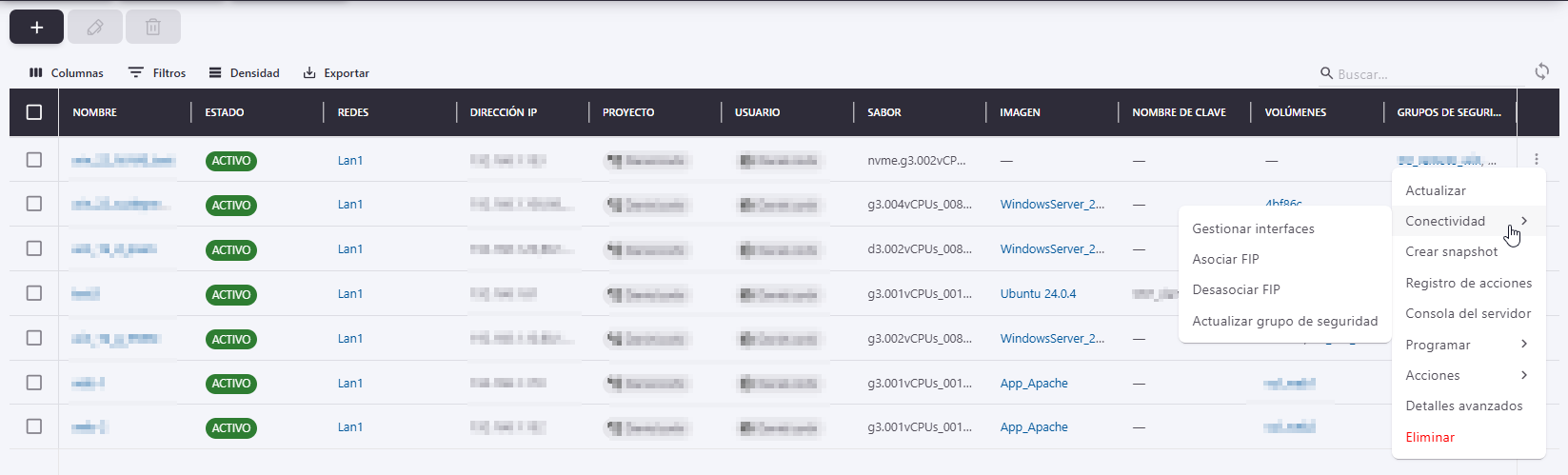Click Eliminar in the context menu
The width and height of the screenshot is (1568, 475).
tap(1430, 437)
